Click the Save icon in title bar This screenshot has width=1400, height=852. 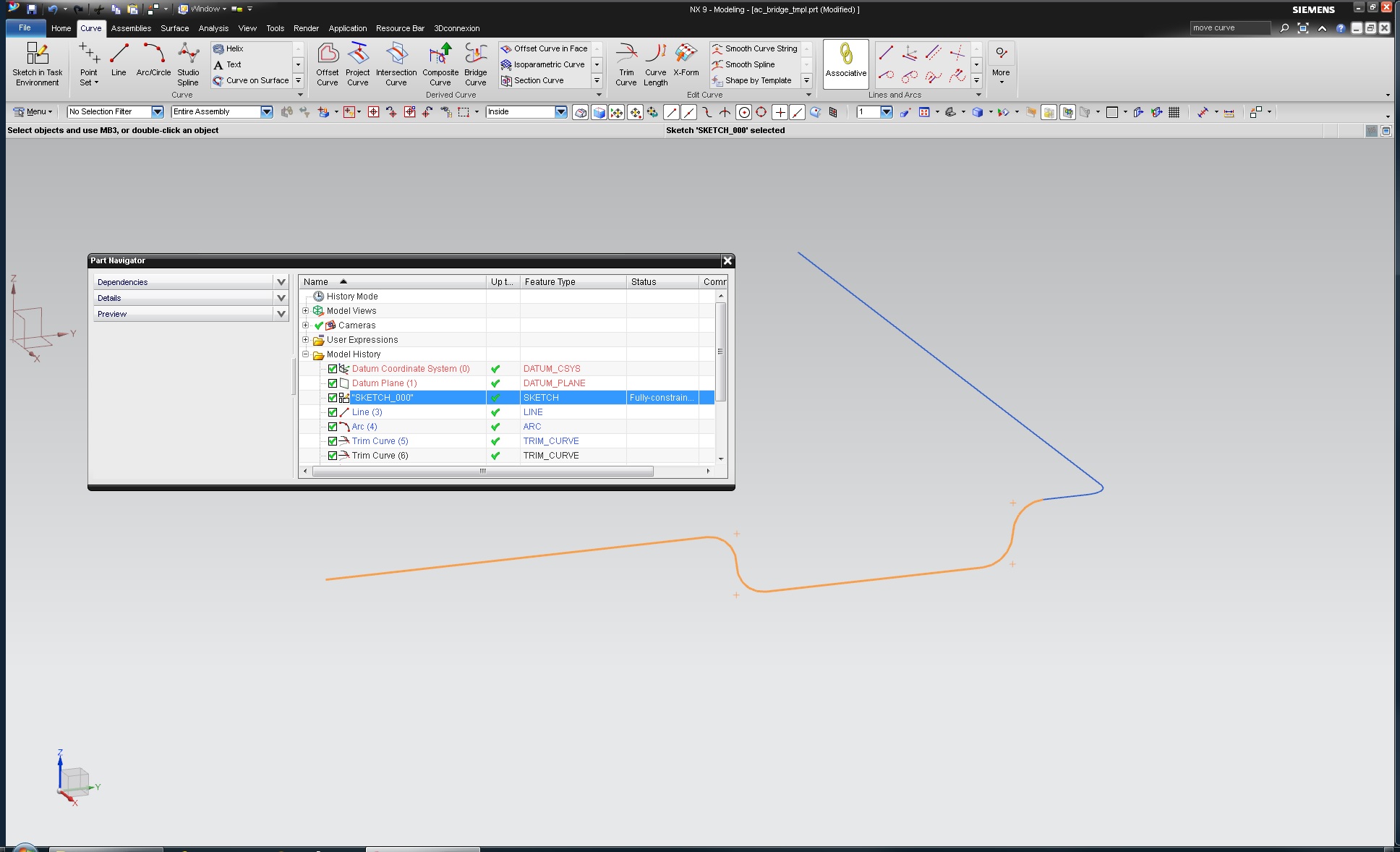31,9
